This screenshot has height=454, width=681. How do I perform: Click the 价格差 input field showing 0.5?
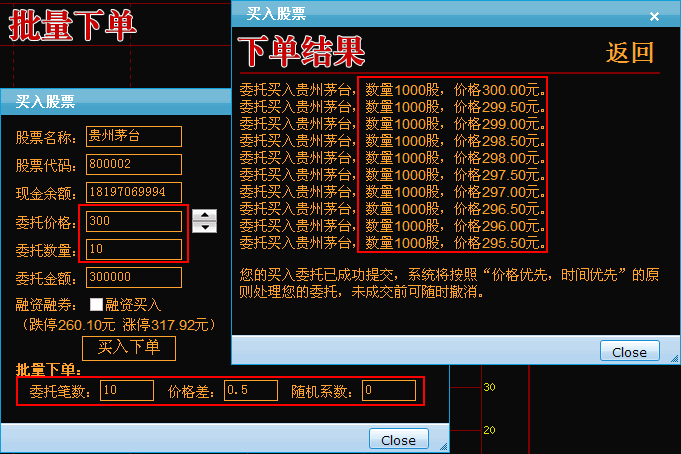251,390
